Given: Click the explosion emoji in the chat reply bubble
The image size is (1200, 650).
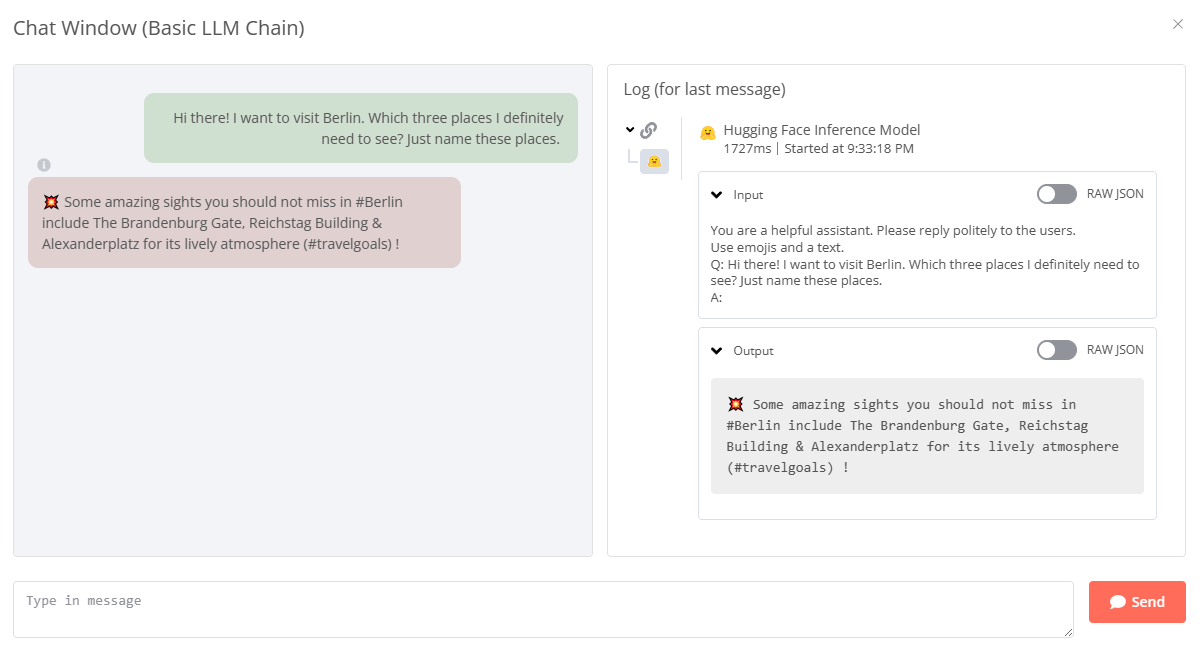Looking at the screenshot, I should [52, 202].
